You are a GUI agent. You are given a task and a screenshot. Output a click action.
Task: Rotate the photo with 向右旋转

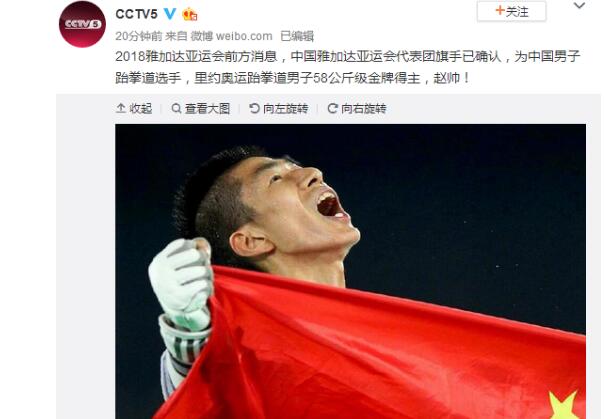pos(357,109)
